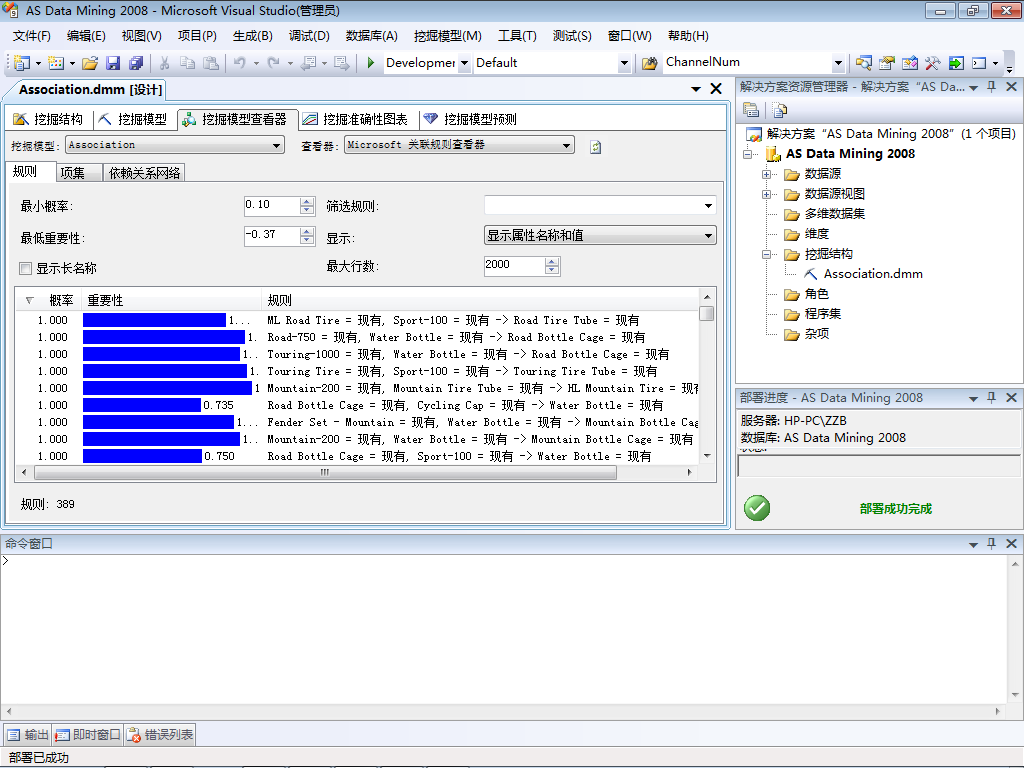Refresh the mining viewer content
The width and height of the screenshot is (1024, 768).
(596, 147)
